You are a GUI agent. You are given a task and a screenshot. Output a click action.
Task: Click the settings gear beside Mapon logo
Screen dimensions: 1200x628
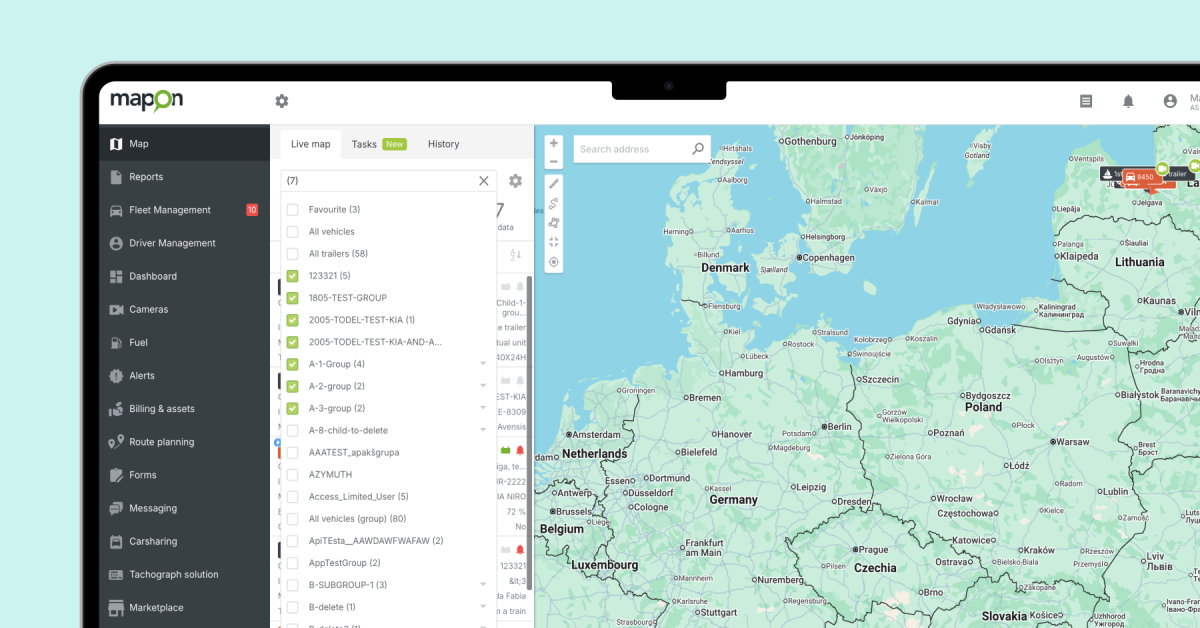282,101
